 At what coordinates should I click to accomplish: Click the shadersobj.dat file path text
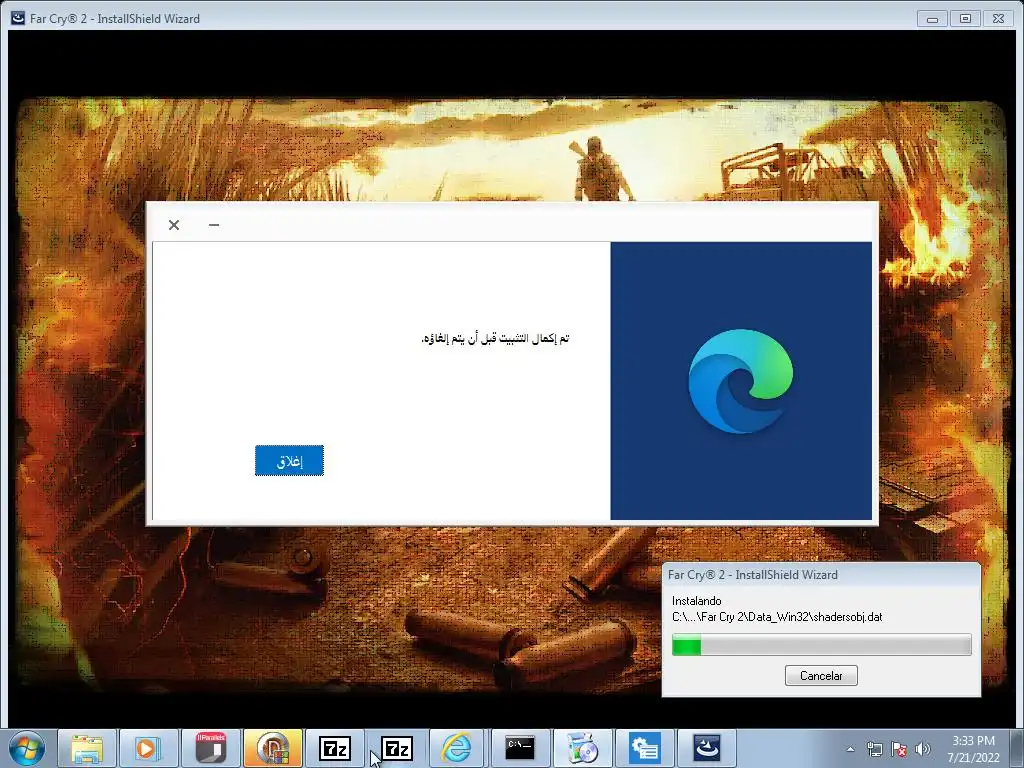coord(777,617)
